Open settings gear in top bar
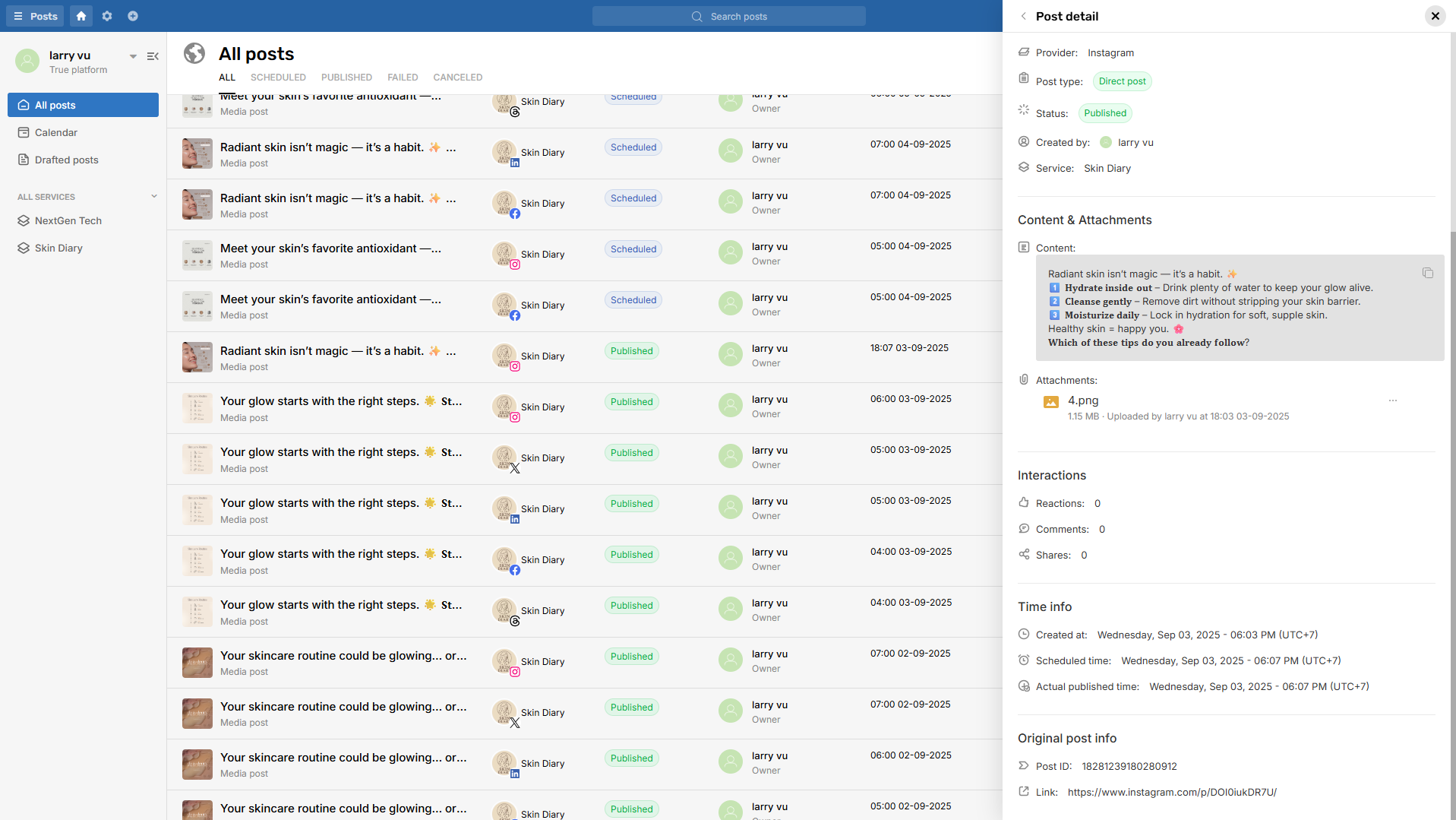Image resolution: width=1456 pixels, height=820 pixels. pyautogui.click(x=107, y=16)
